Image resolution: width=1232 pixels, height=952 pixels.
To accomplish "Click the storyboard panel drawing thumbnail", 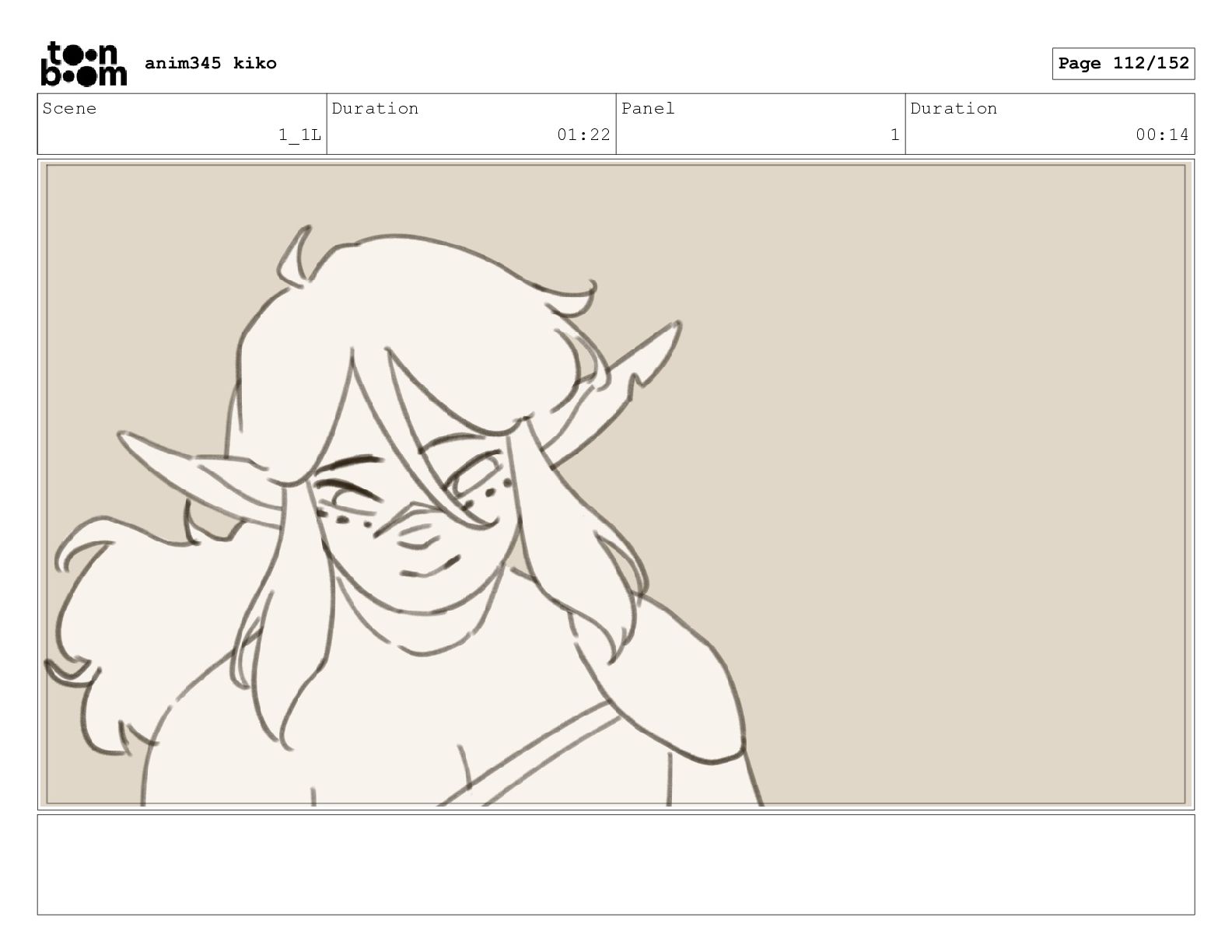I will 616,485.
